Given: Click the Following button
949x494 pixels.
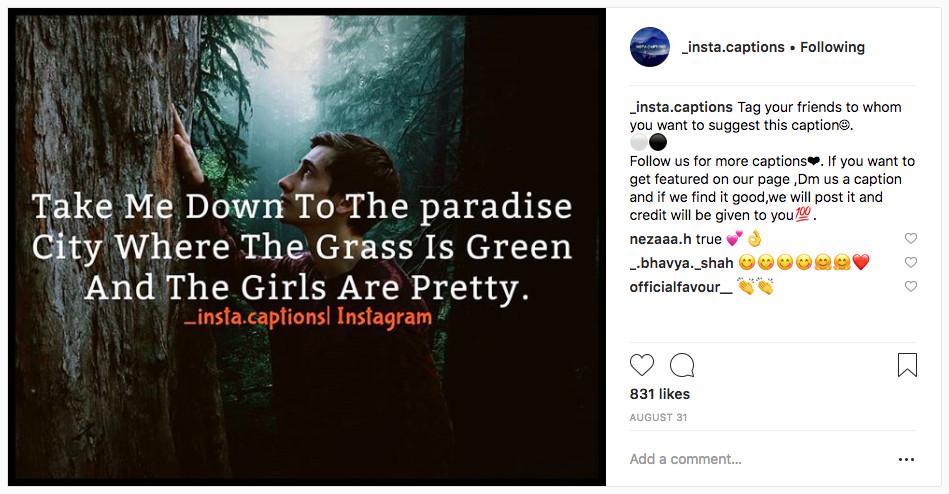Looking at the screenshot, I should click(832, 47).
